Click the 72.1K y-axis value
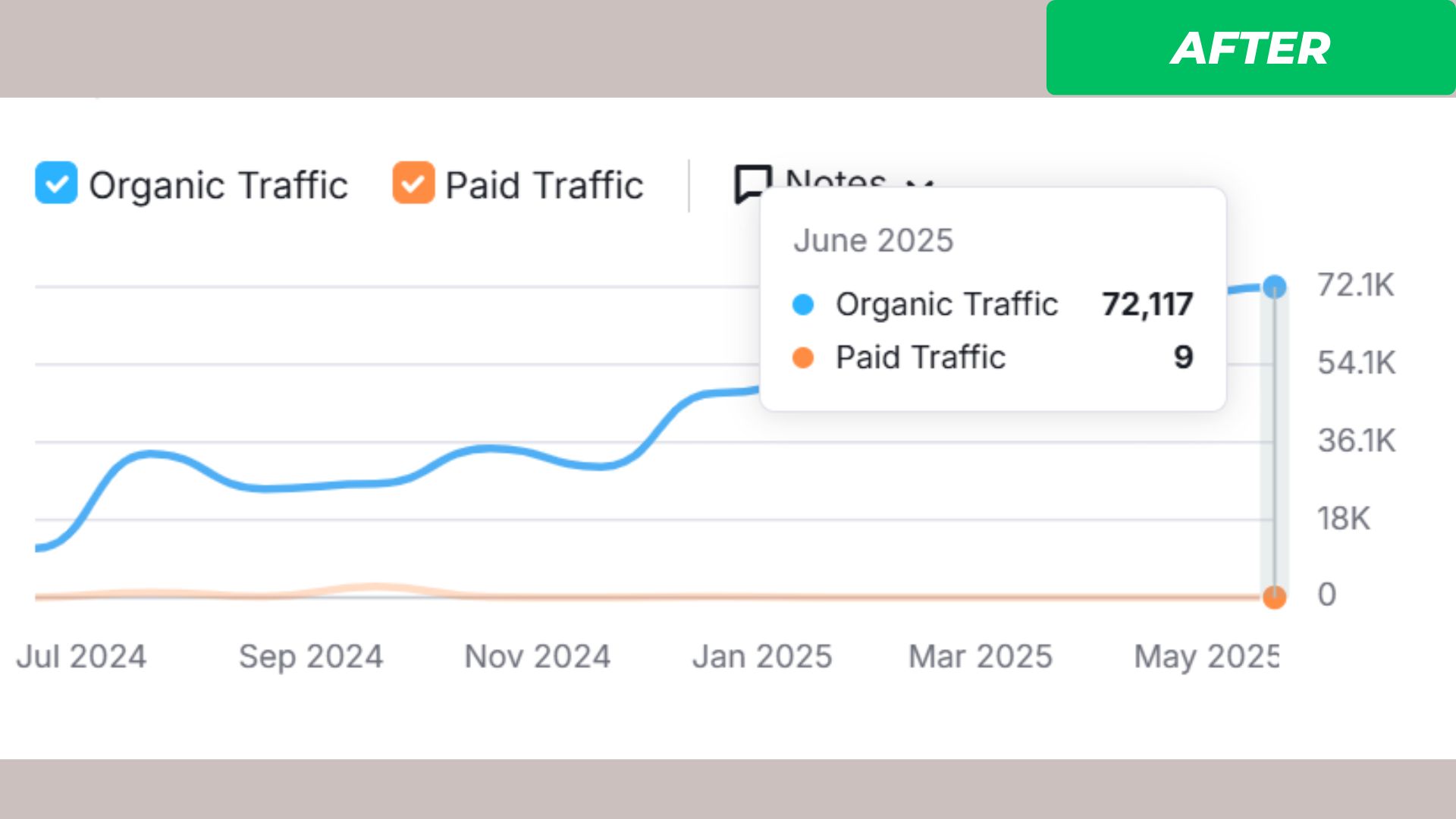1456x819 pixels. pyautogui.click(x=1355, y=285)
